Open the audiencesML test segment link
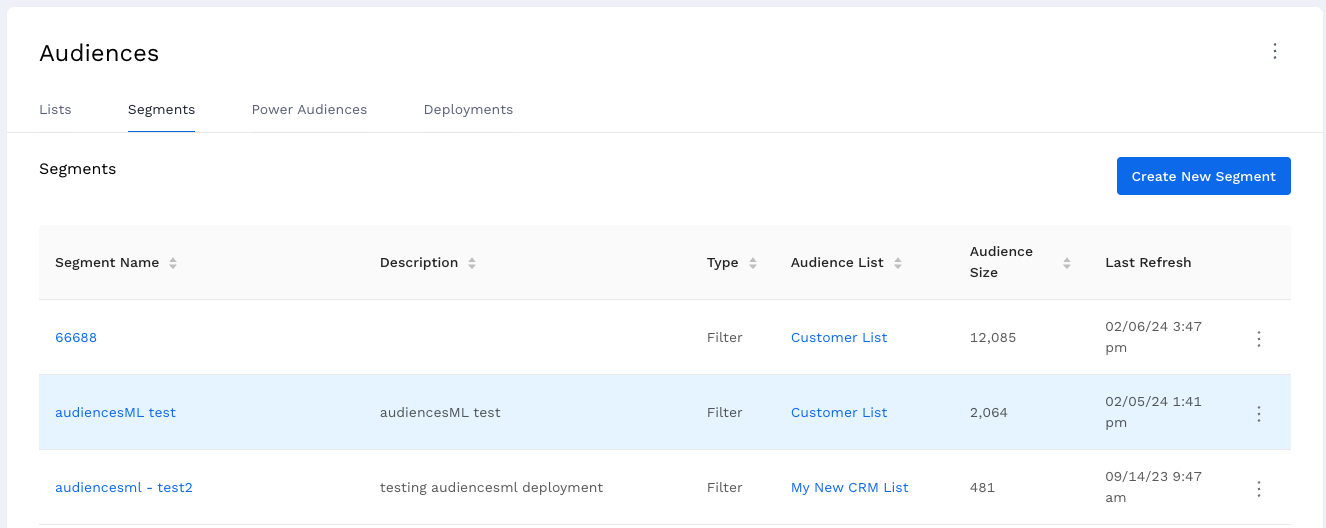This screenshot has width=1326, height=528. [x=115, y=413]
